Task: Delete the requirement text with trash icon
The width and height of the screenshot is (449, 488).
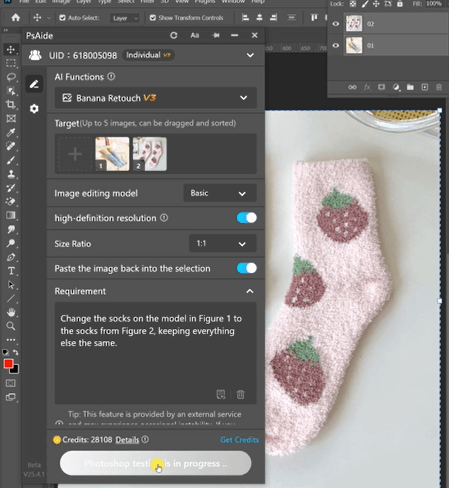Action: [240, 394]
